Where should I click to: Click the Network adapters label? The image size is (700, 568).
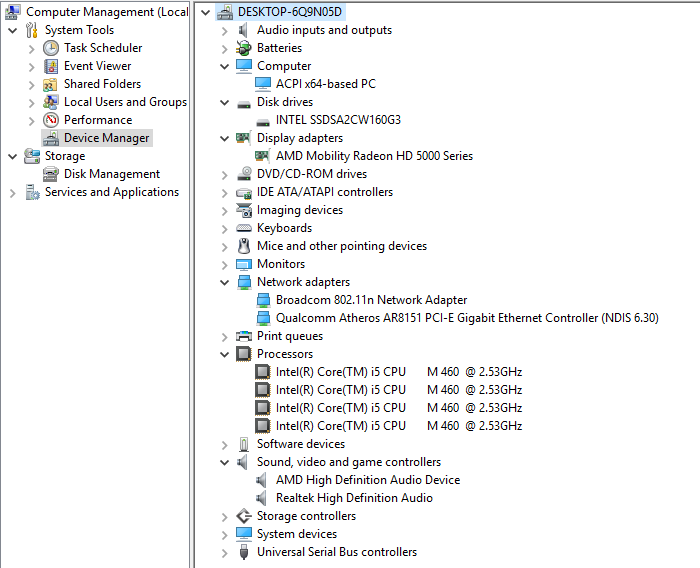pos(303,282)
